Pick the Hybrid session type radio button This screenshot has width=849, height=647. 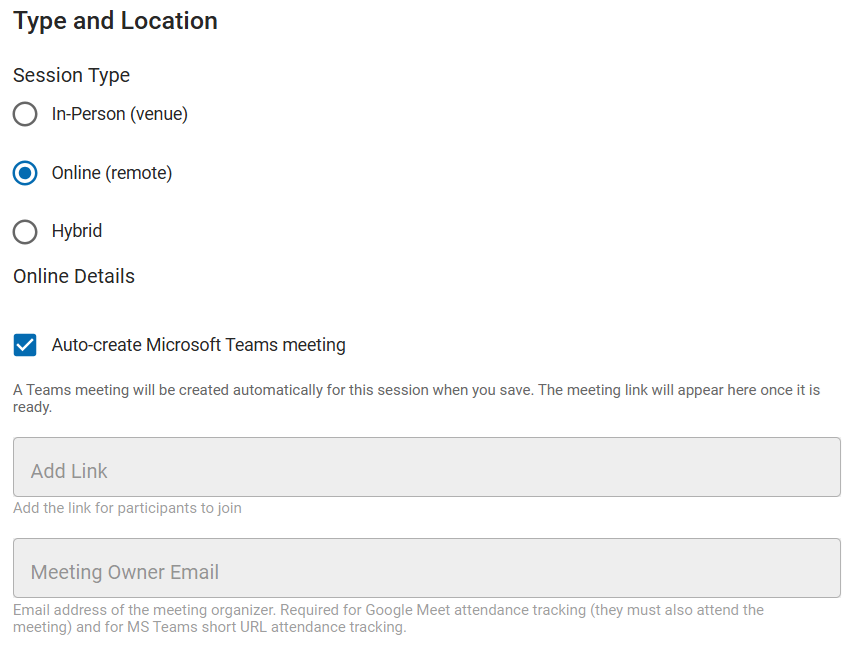pos(25,232)
